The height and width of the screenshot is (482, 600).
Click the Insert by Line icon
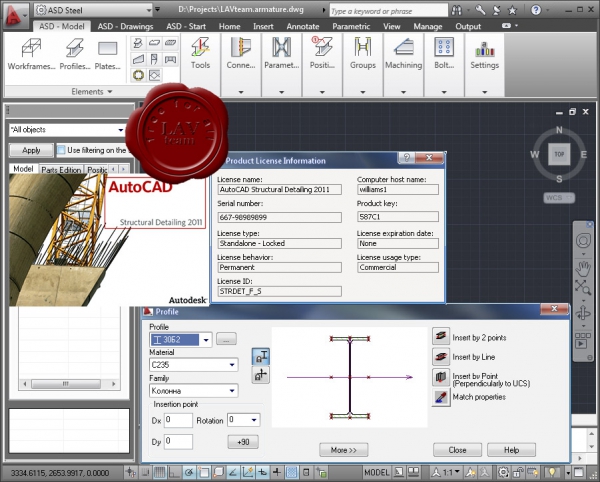(441, 357)
